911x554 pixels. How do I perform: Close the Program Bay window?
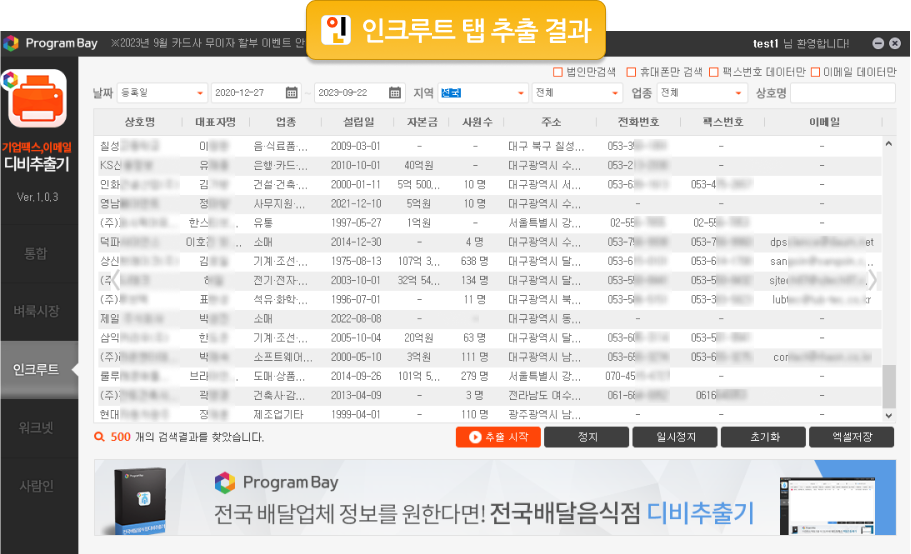pyautogui.click(x=895, y=43)
